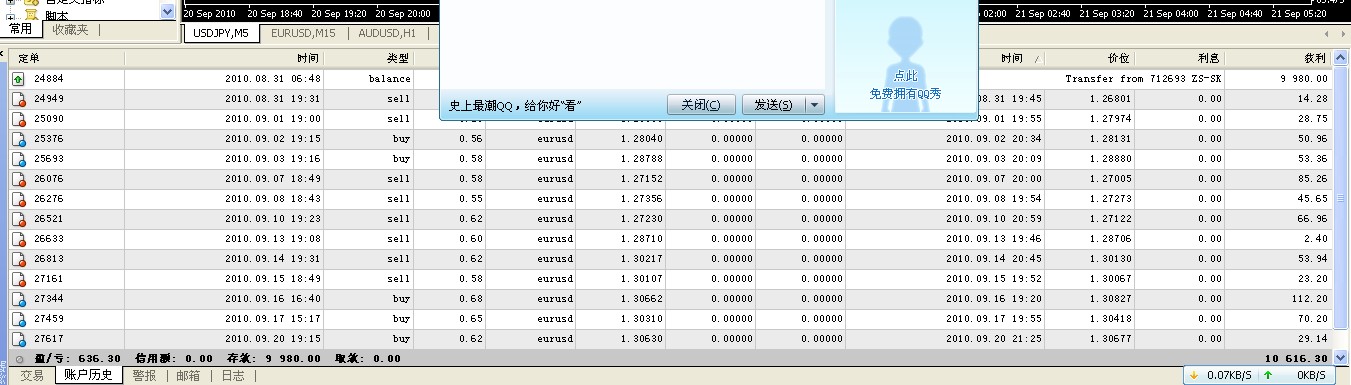1351x385 pixels.
Task: Open the dropdown arrow beside 发送(S) button
Action: click(x=814, y=105)
